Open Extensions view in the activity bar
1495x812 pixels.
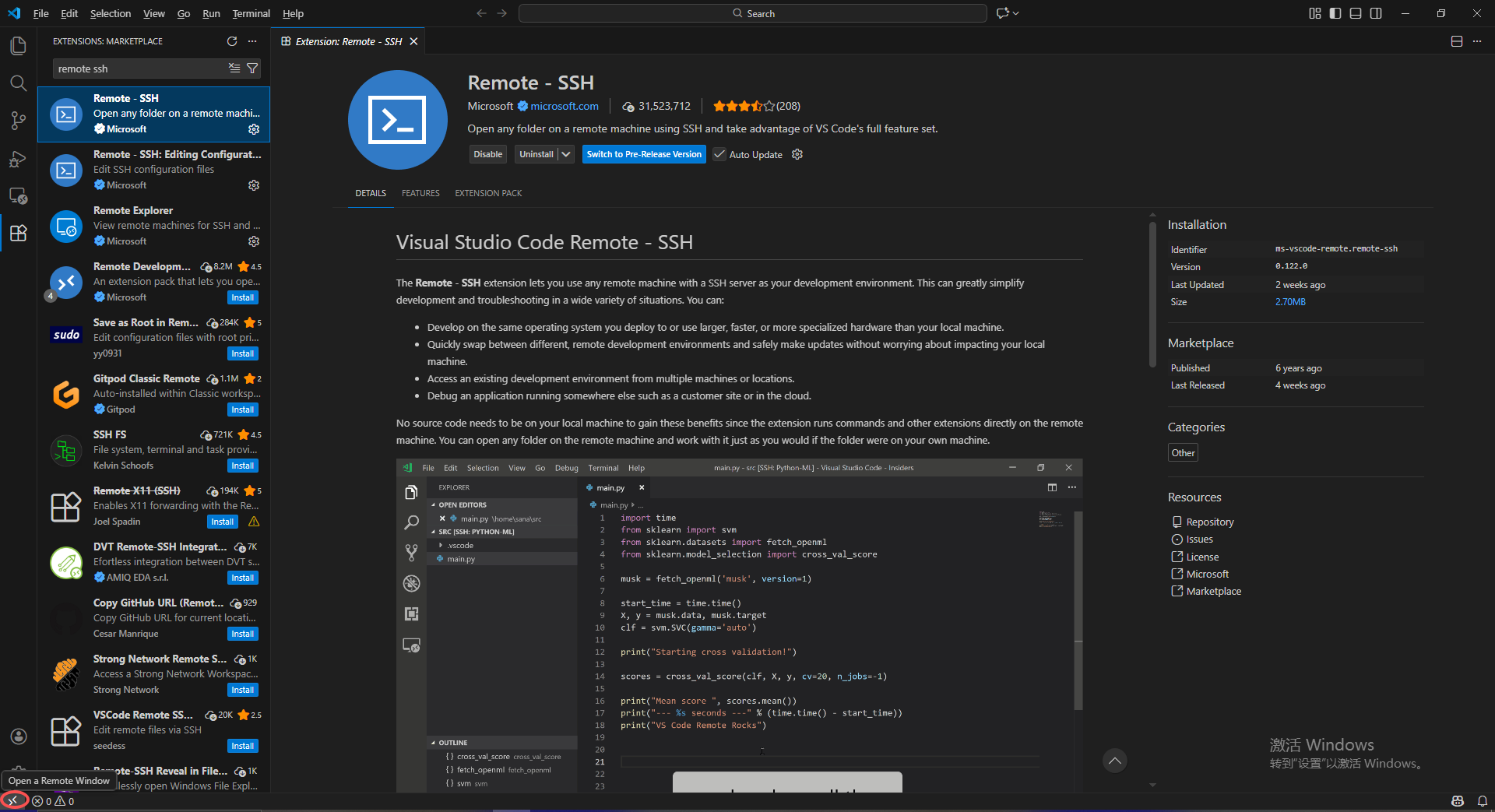pyautogui.click(x=18, y=233)
